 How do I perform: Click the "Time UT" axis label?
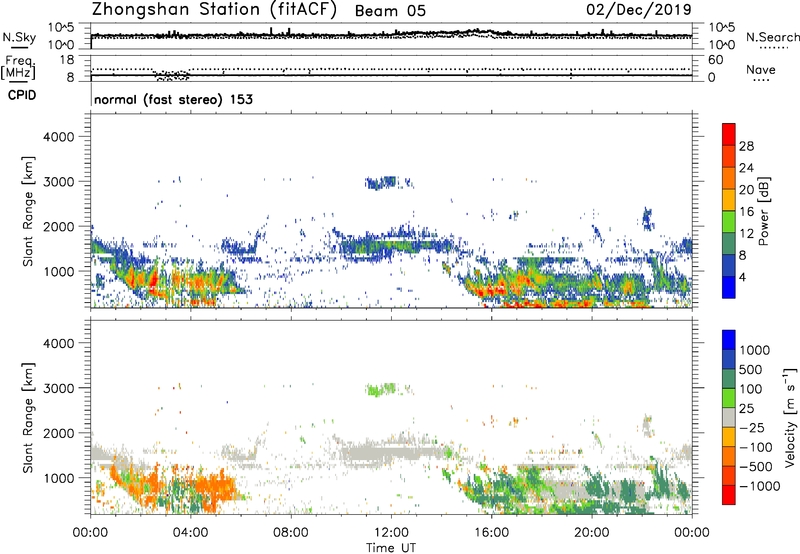(391, 547)
